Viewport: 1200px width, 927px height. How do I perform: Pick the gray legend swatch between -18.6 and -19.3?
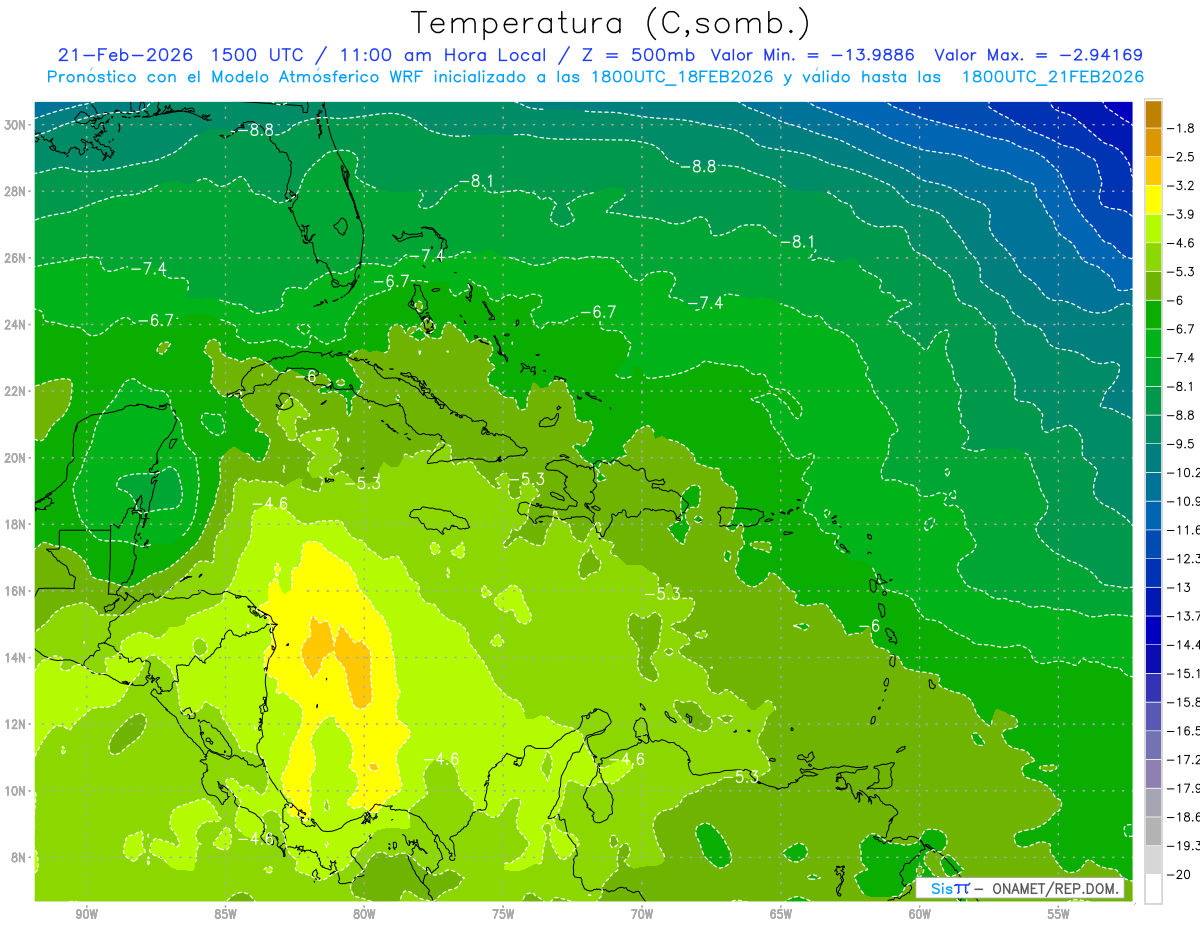point(1154,831)
